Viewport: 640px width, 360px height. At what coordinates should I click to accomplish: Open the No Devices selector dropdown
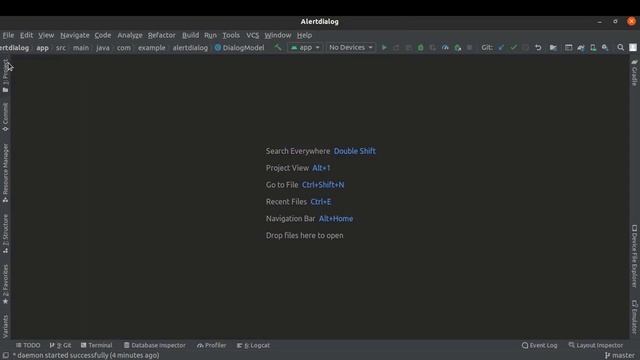point(351,48)
